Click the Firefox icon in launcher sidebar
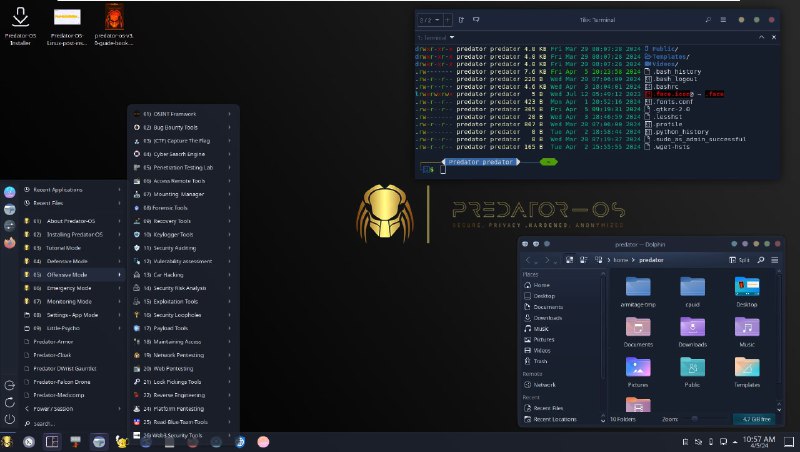 [10, 243]
